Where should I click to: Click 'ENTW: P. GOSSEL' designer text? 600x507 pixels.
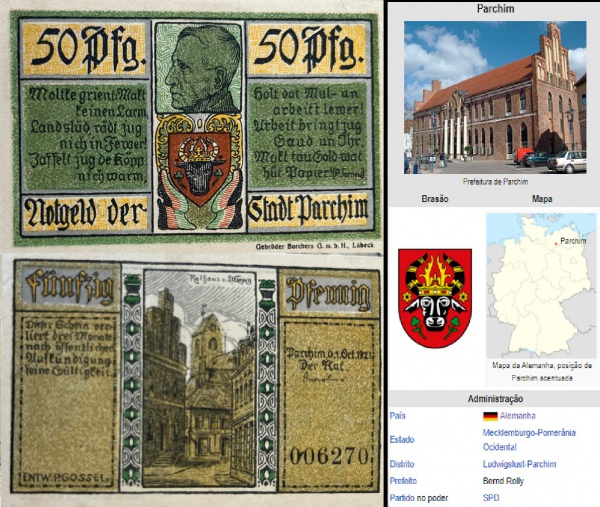tap(64, 477)
